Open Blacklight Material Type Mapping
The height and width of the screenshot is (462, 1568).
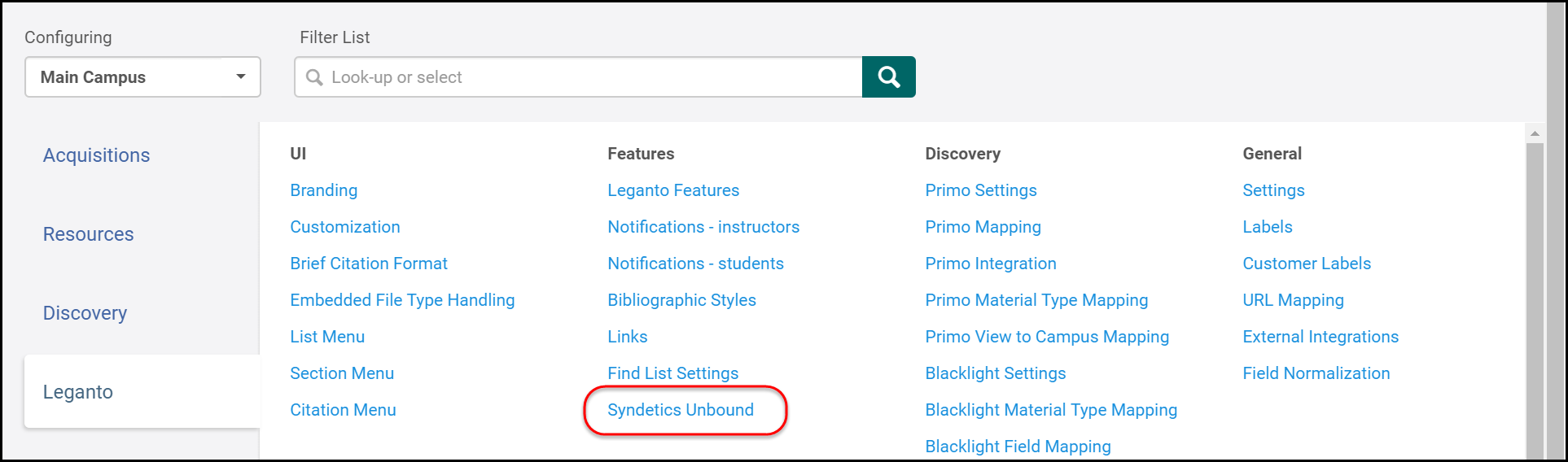click(1051, 410)
